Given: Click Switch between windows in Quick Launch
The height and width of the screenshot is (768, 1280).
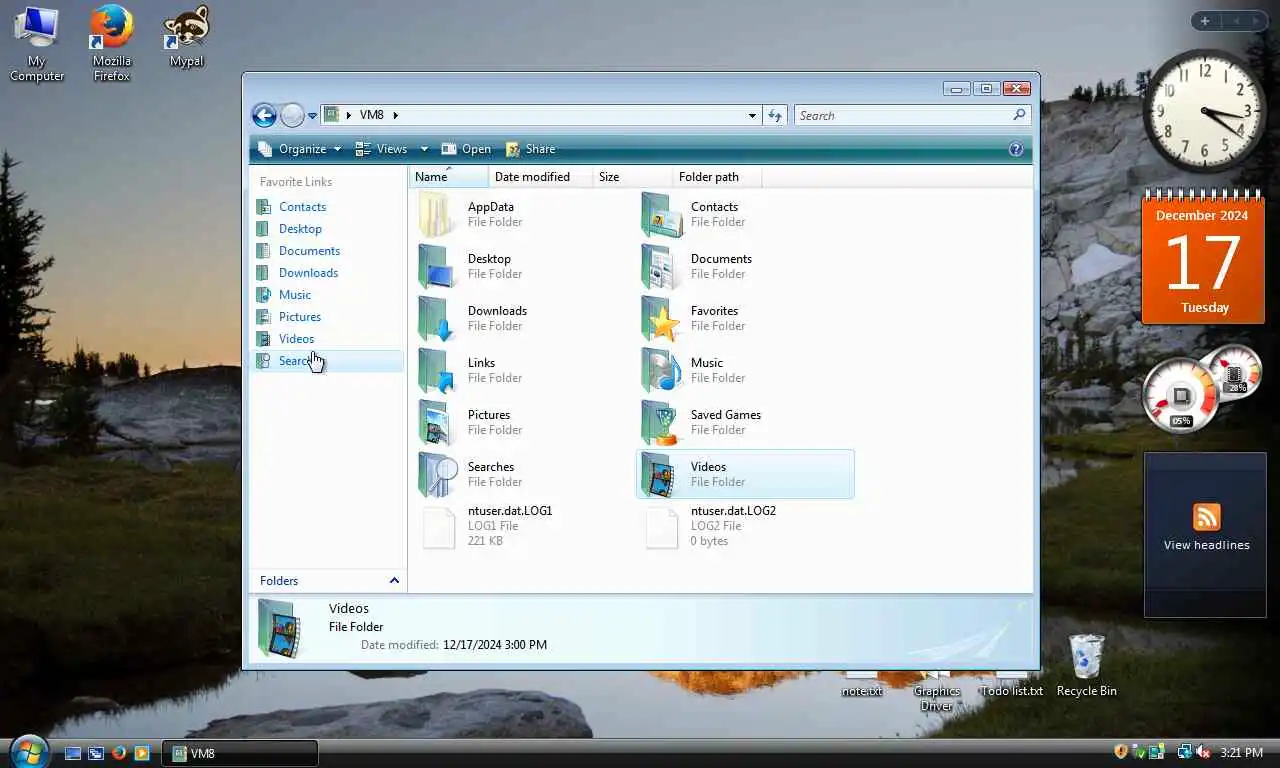Looking at the screenshot, I should 96,753.
